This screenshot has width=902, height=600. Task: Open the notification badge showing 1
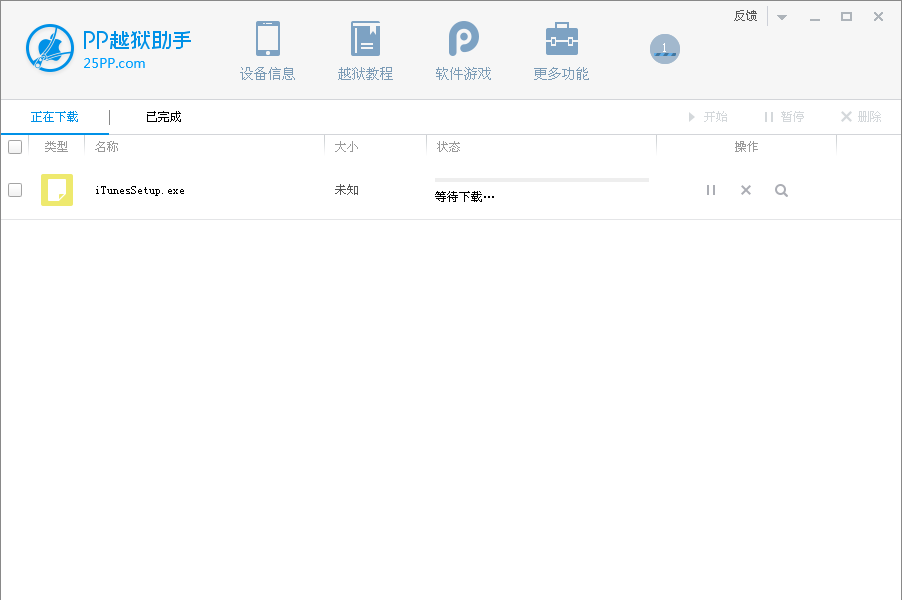coord(665,48)
